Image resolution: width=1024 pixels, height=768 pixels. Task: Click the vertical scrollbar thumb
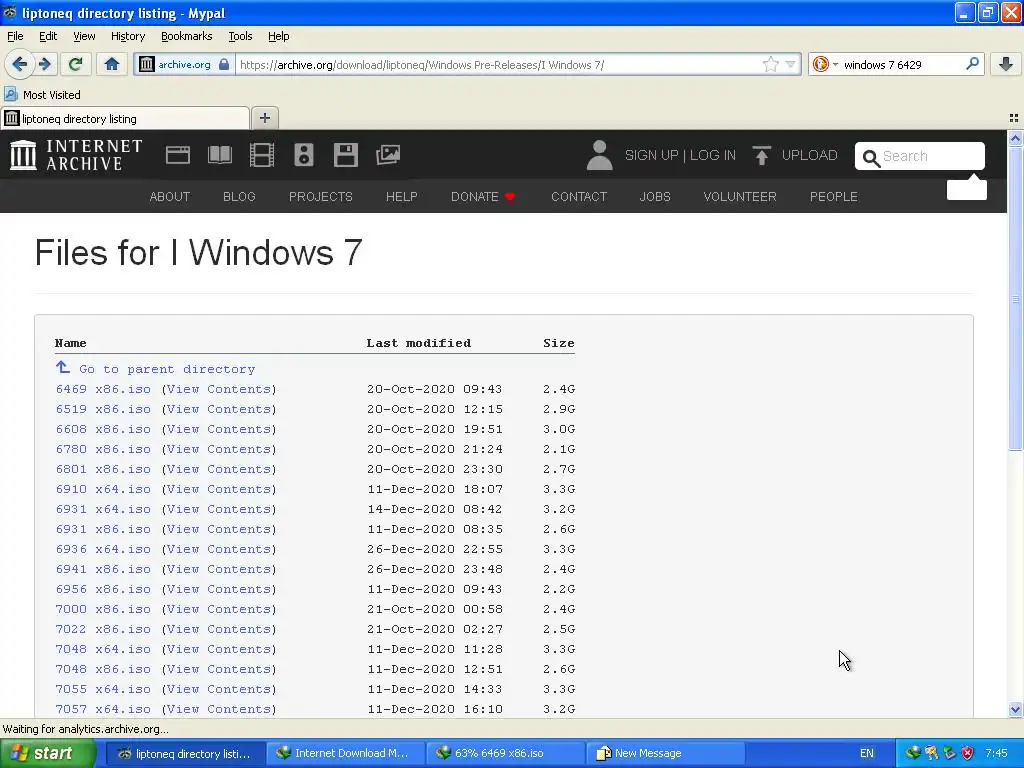[1015, 298]
